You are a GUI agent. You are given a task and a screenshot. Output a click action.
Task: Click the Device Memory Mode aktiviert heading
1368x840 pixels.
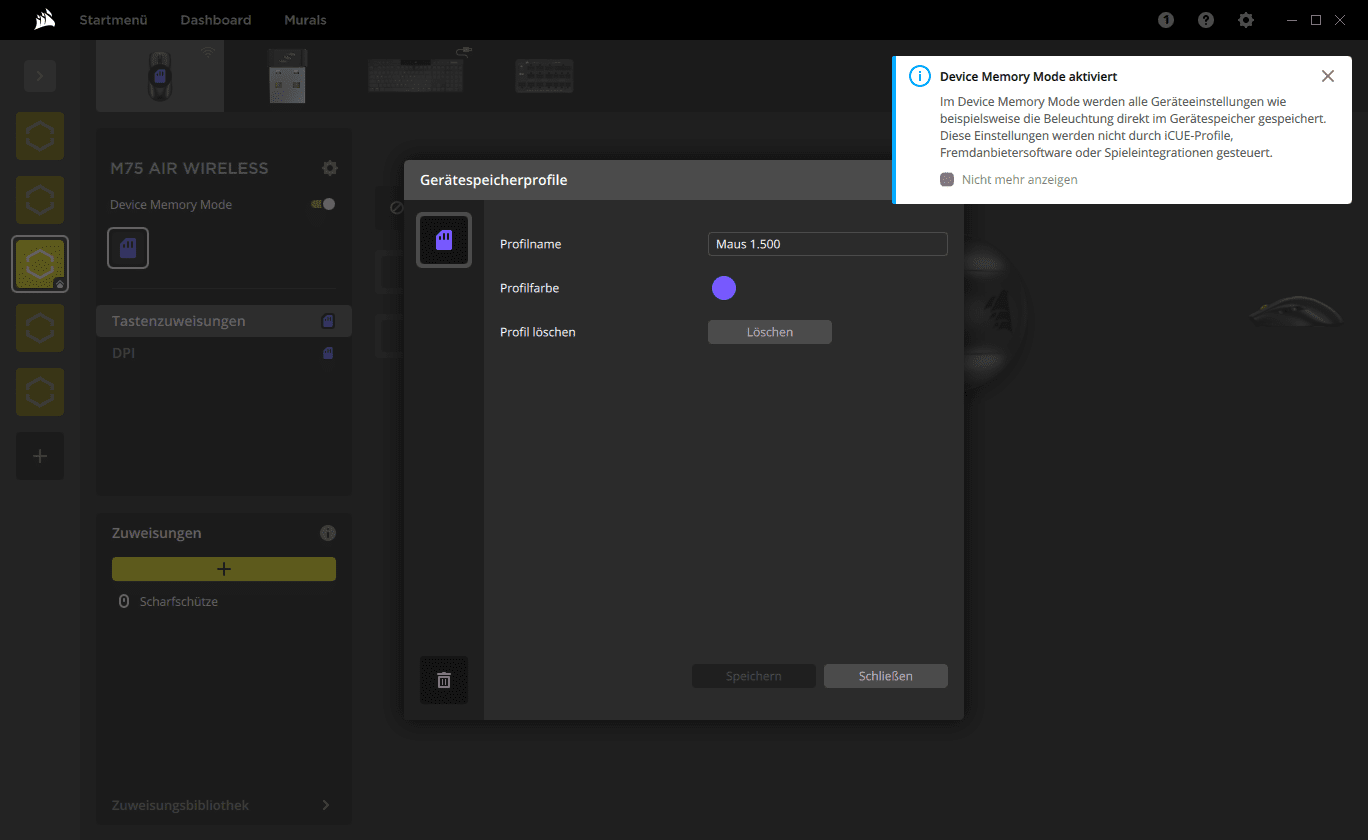pos(1028,76)
